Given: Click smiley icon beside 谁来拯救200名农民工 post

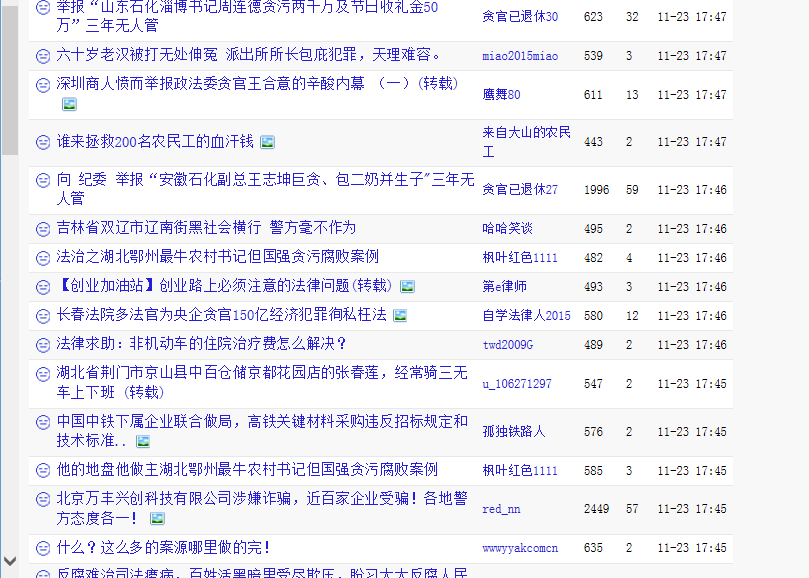Looking at the screenshot, I should [x=43, y=142].
